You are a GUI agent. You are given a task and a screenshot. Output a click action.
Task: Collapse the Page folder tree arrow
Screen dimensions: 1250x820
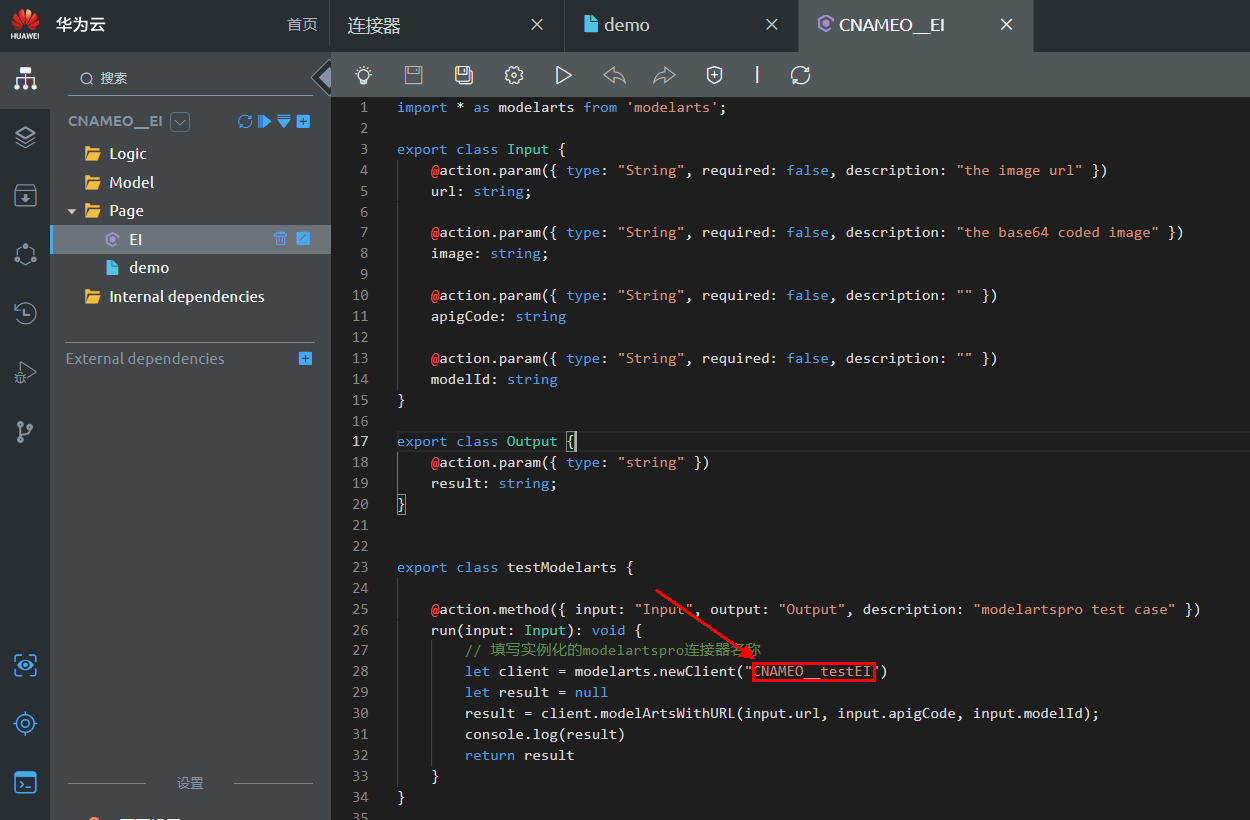[72, 211]
